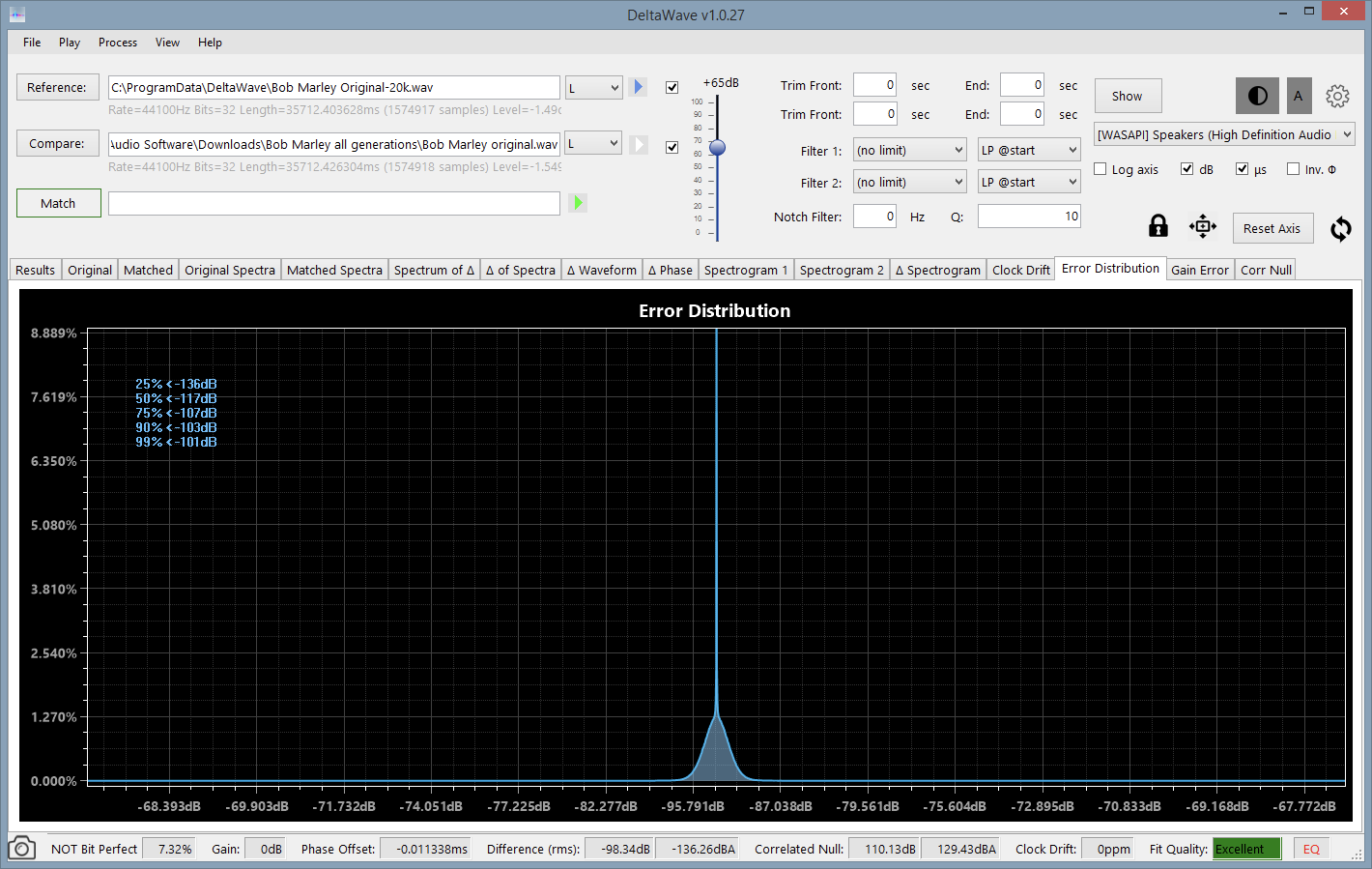Click the Reference button
Image resolution: width=1372 pixels, height=869 pixels.
click(57, 87)
